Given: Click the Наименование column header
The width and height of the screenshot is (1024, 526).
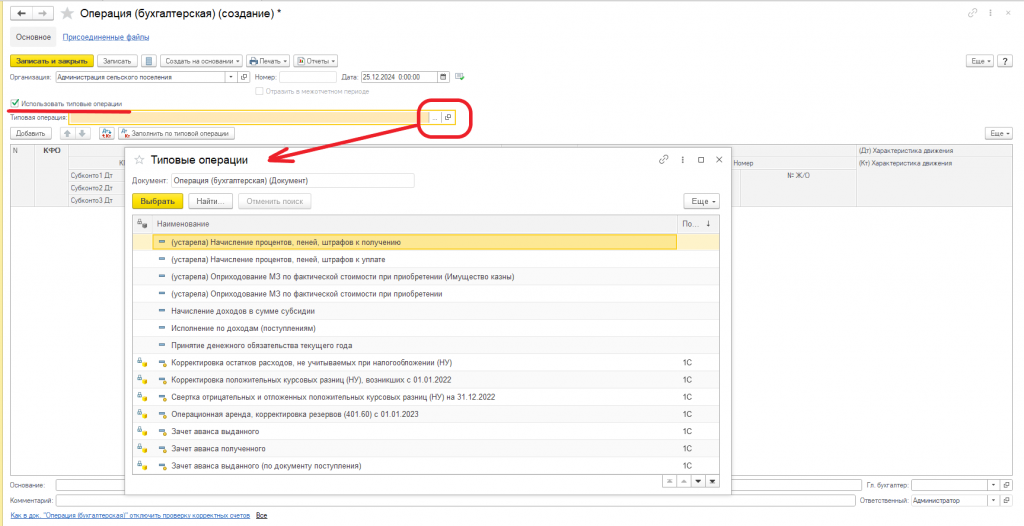Looking at the screenshot, I should pyautogui.click(x=415, y=223).
